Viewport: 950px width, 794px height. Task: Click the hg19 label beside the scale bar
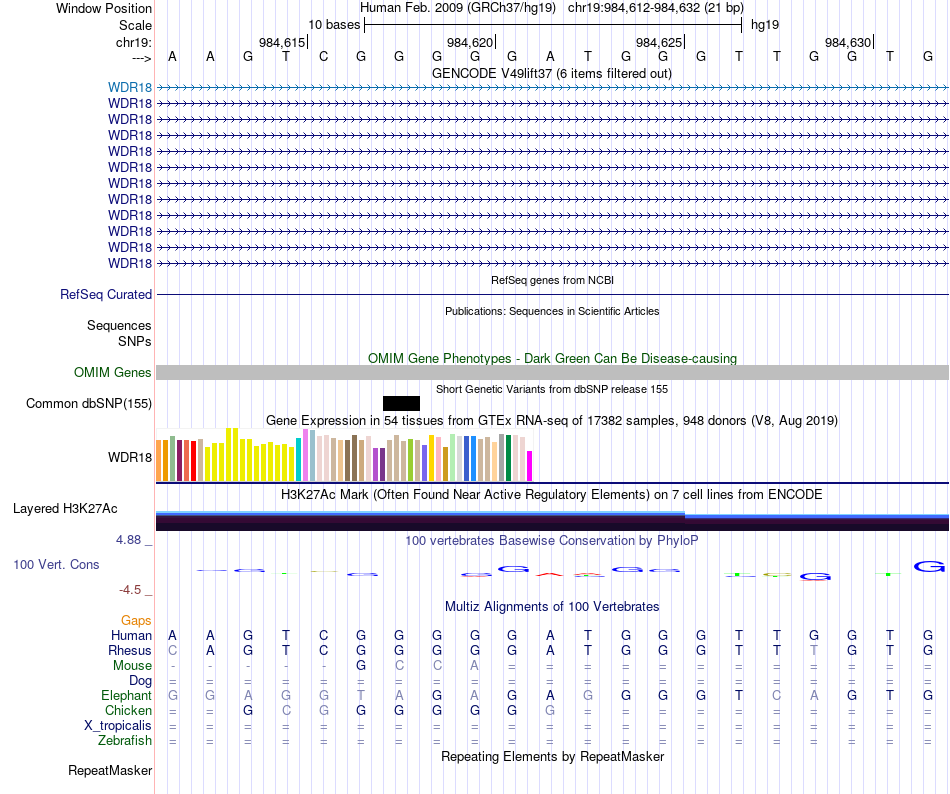[x=765, y=25]
